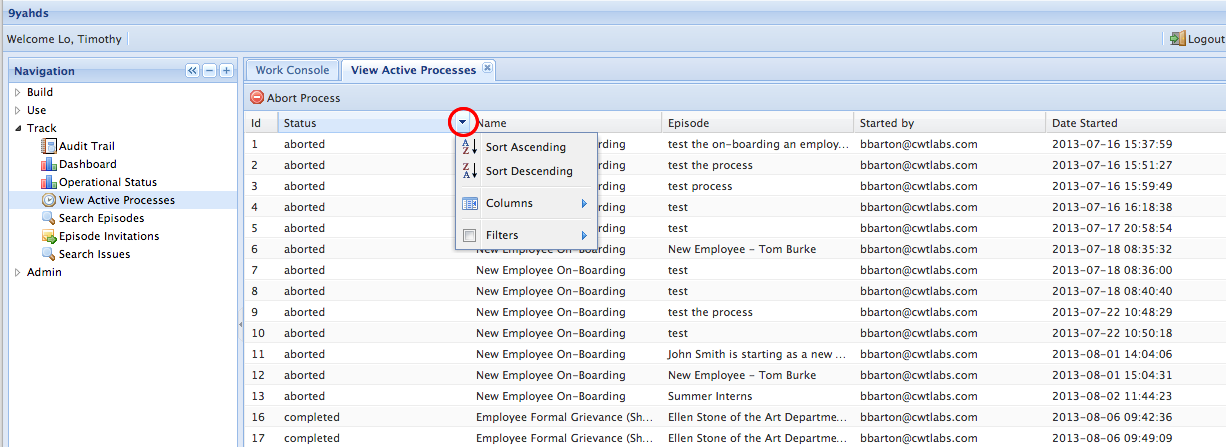Expand the Admin tree node
This screenshot has width=1226, height=447.
tap(17, 272)
